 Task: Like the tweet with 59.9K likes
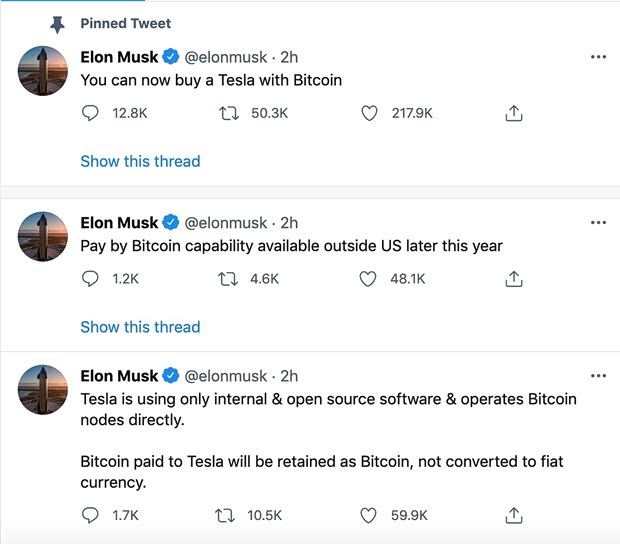click(x=369, y=515)
